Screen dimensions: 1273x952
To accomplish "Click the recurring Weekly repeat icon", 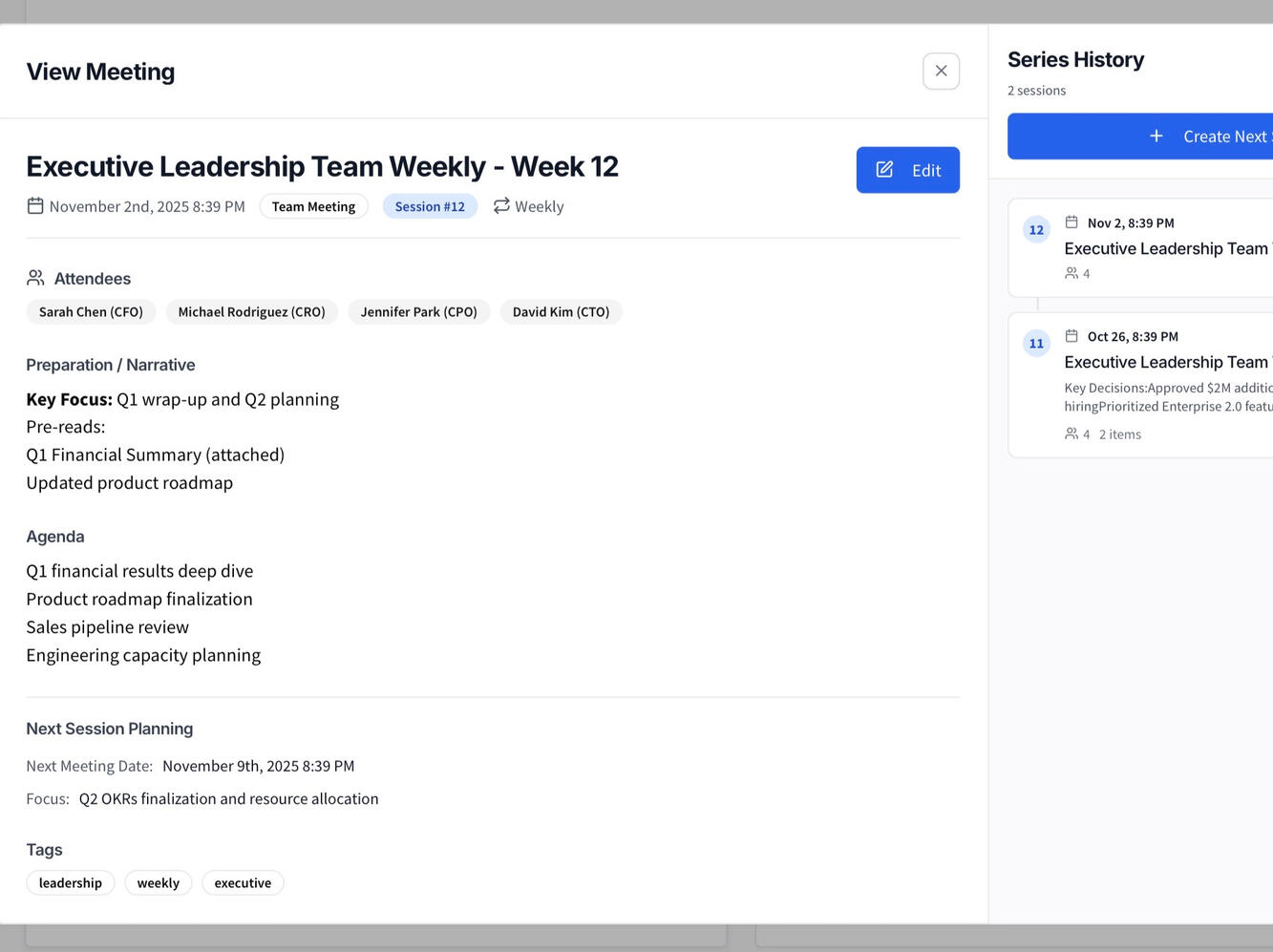I will point(501,206).
